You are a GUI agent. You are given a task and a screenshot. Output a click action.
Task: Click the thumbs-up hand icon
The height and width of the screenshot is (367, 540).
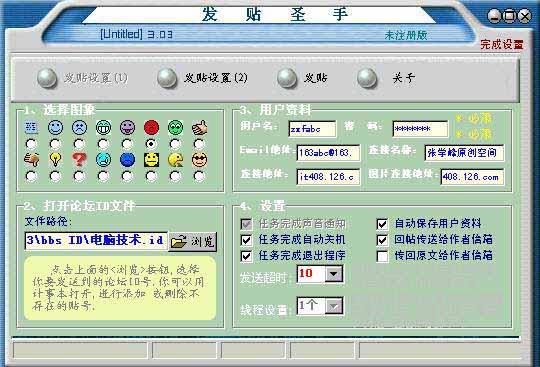tap(200, 127)
